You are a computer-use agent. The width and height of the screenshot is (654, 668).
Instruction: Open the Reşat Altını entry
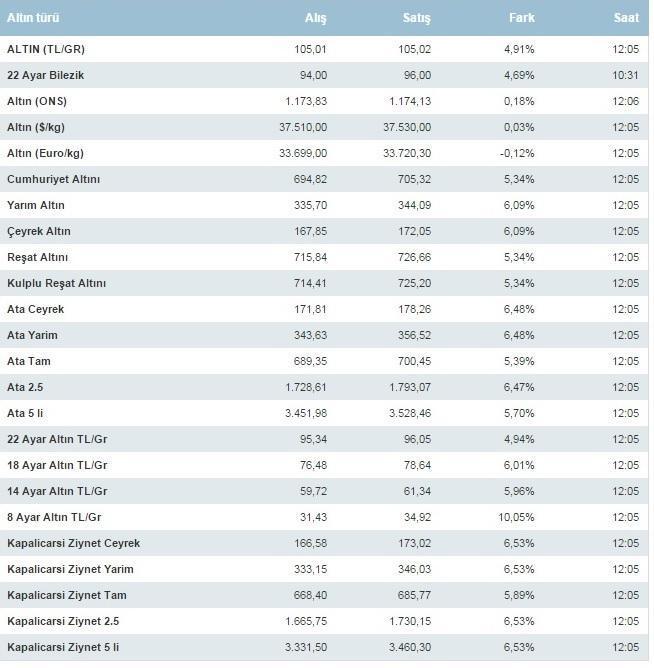pos(39,257)
